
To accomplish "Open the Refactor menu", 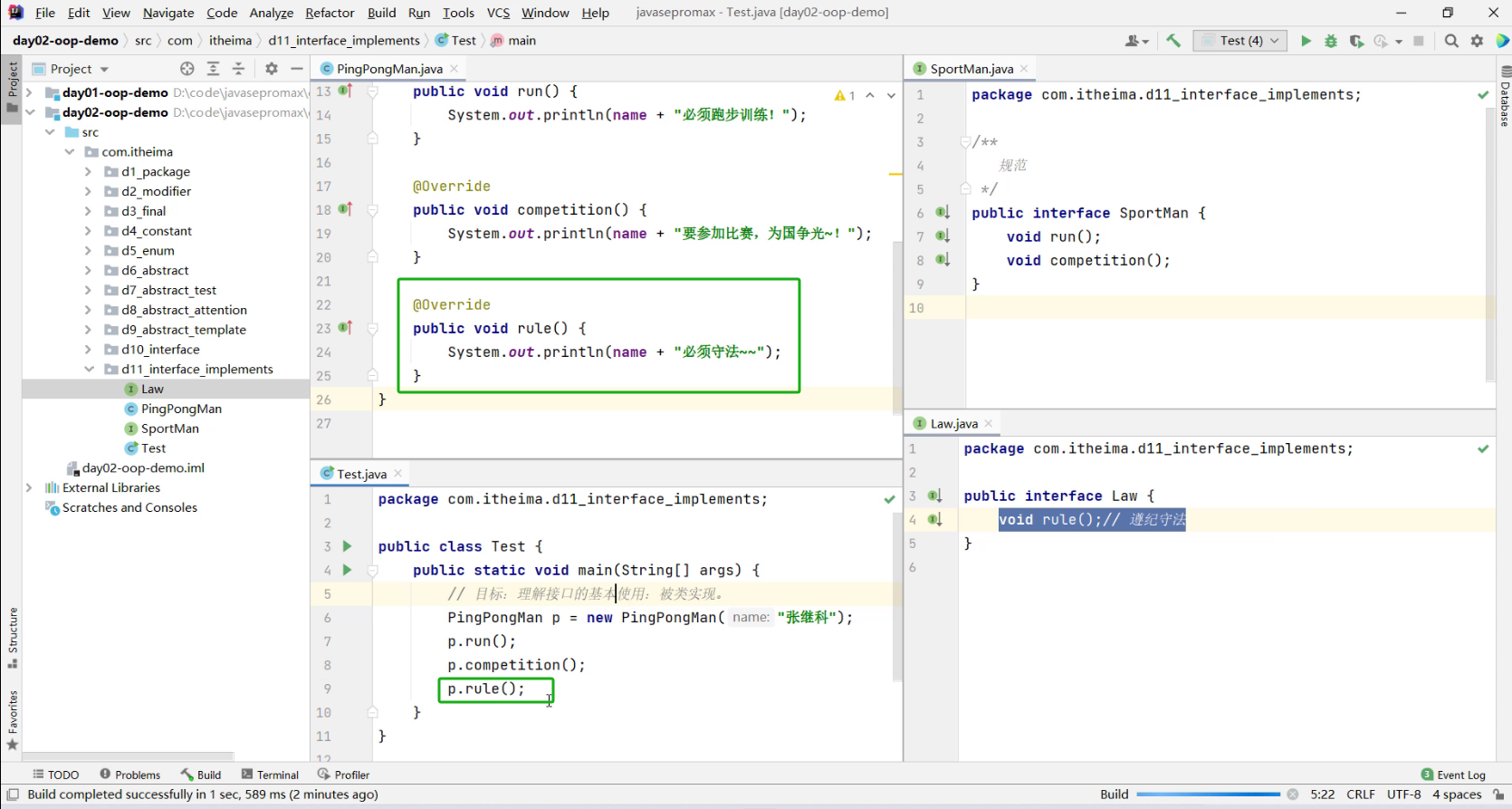I will [330, 13].
